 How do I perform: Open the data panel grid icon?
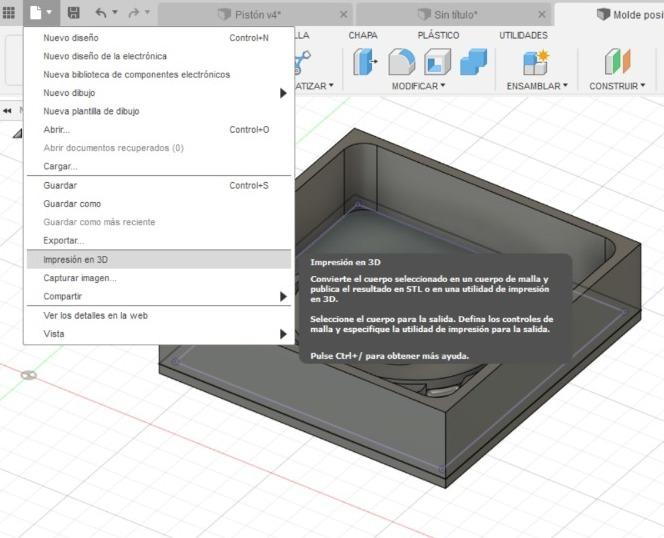(x=8, y=13)
